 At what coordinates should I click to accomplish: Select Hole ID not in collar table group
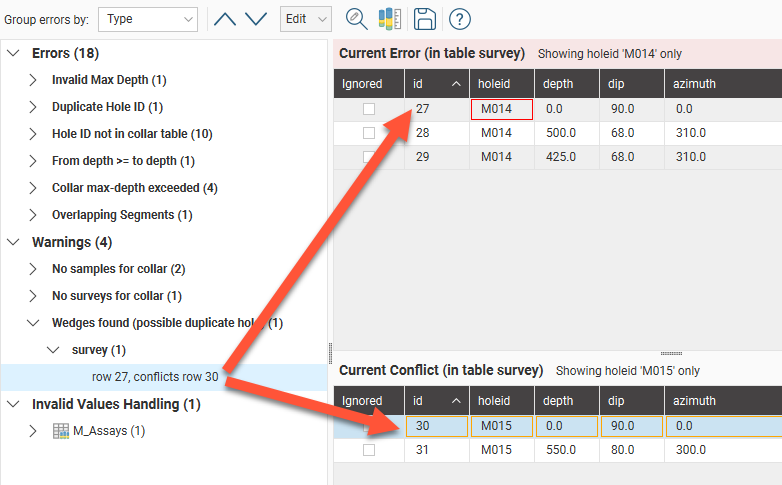tap(132, 133)
